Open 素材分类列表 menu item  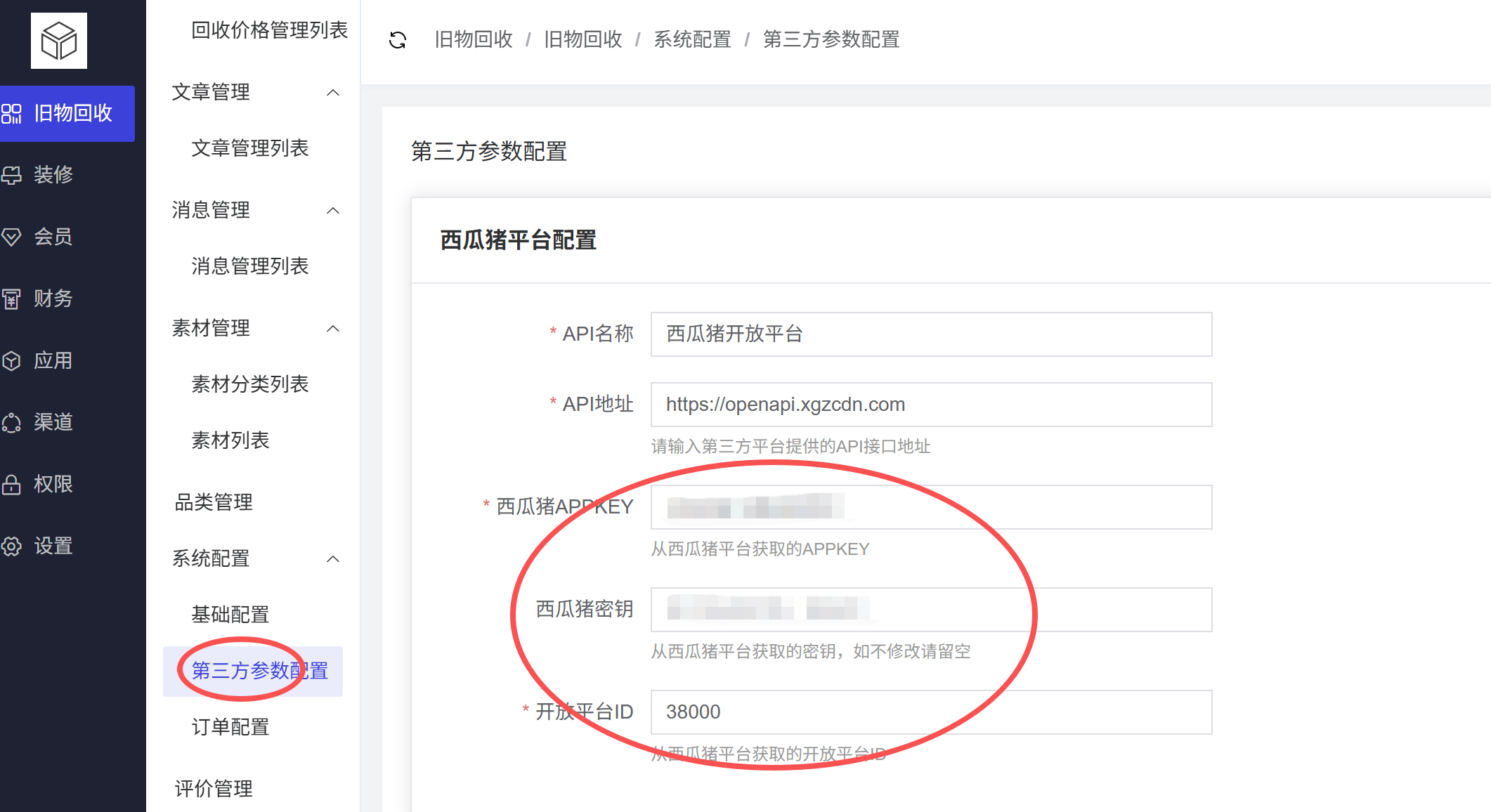pos(250,384)
